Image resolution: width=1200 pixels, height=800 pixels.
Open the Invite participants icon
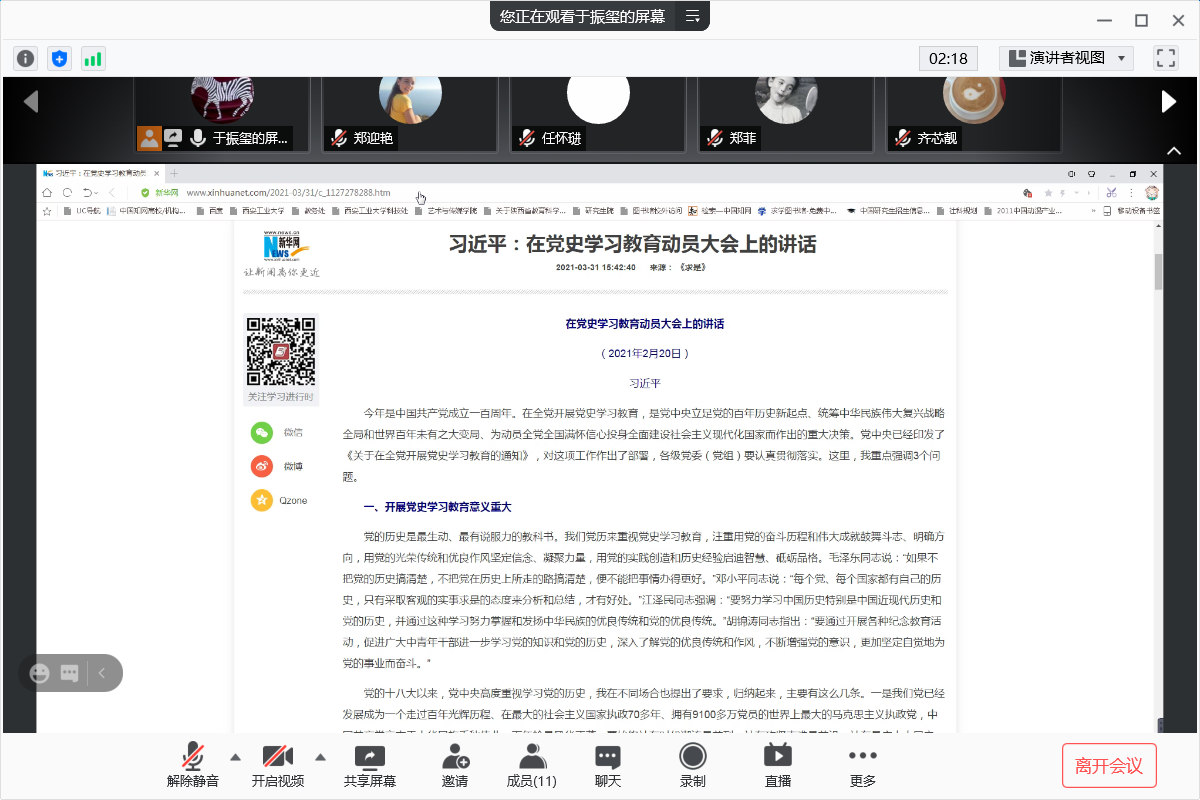click(x=455, y=765)
